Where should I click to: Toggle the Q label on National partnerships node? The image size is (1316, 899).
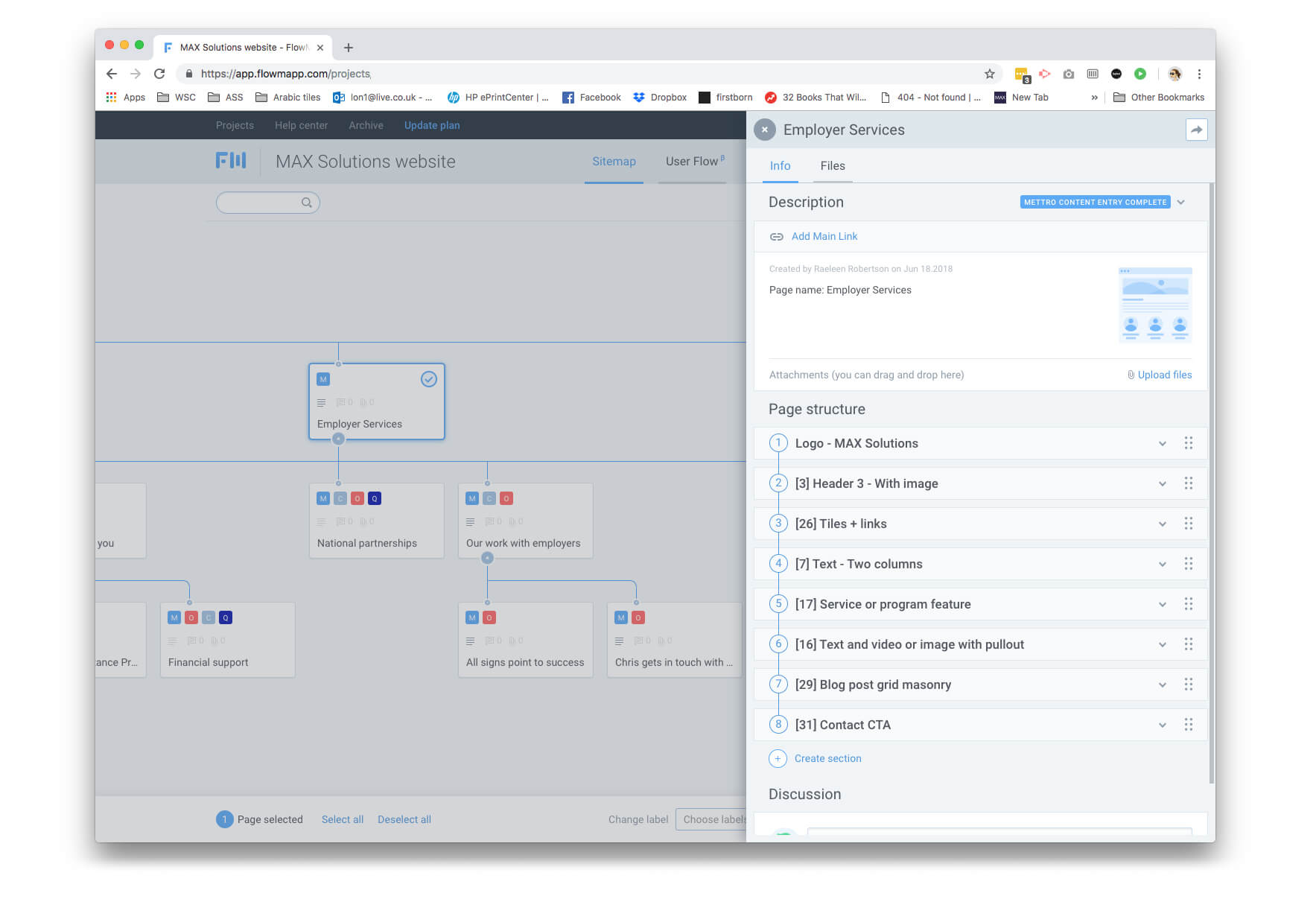tap(375, 498)
